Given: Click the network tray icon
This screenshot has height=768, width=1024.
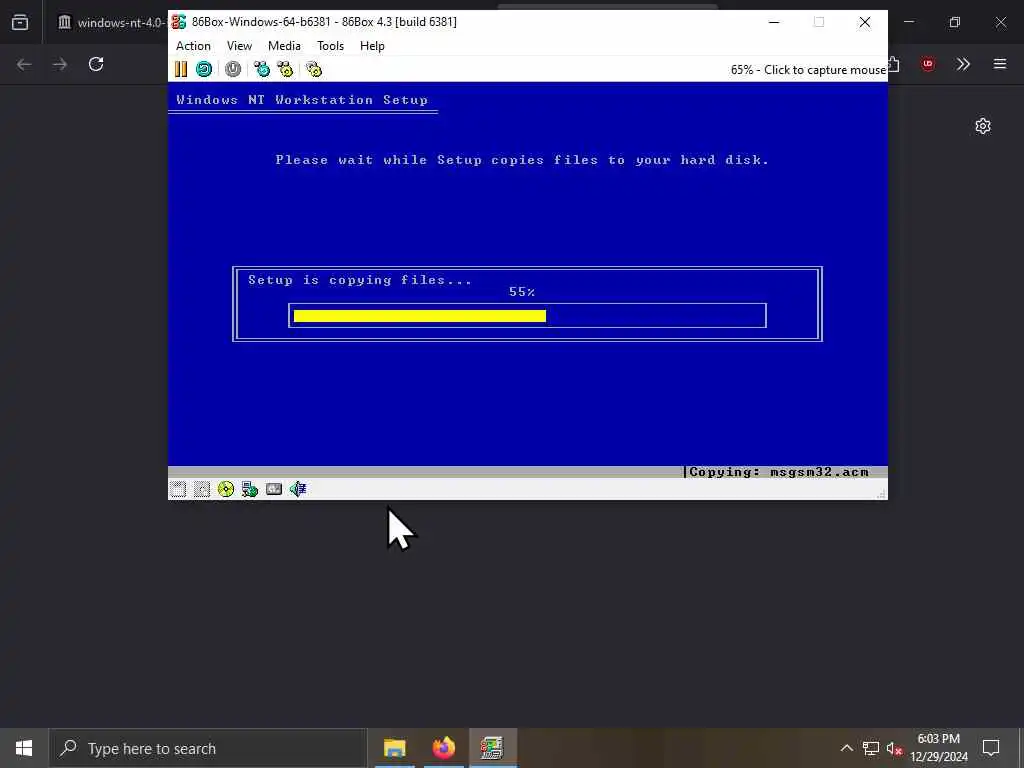Looking at the screenshot, I should [871, 748].
